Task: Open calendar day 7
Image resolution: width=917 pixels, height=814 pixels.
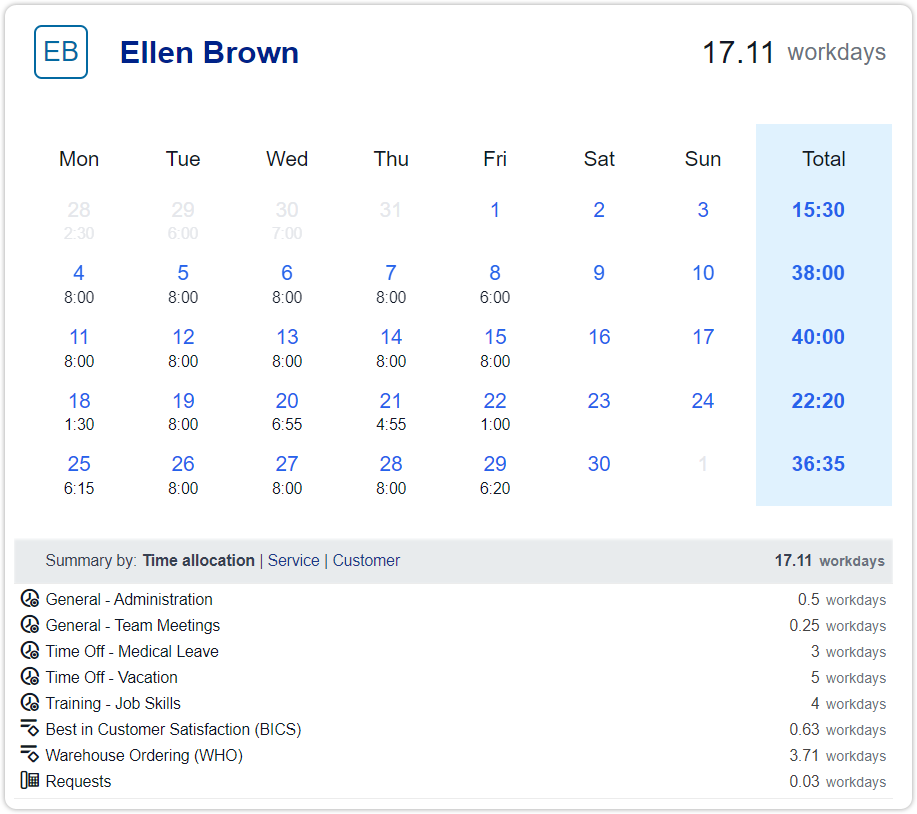Action: [391, 273]
